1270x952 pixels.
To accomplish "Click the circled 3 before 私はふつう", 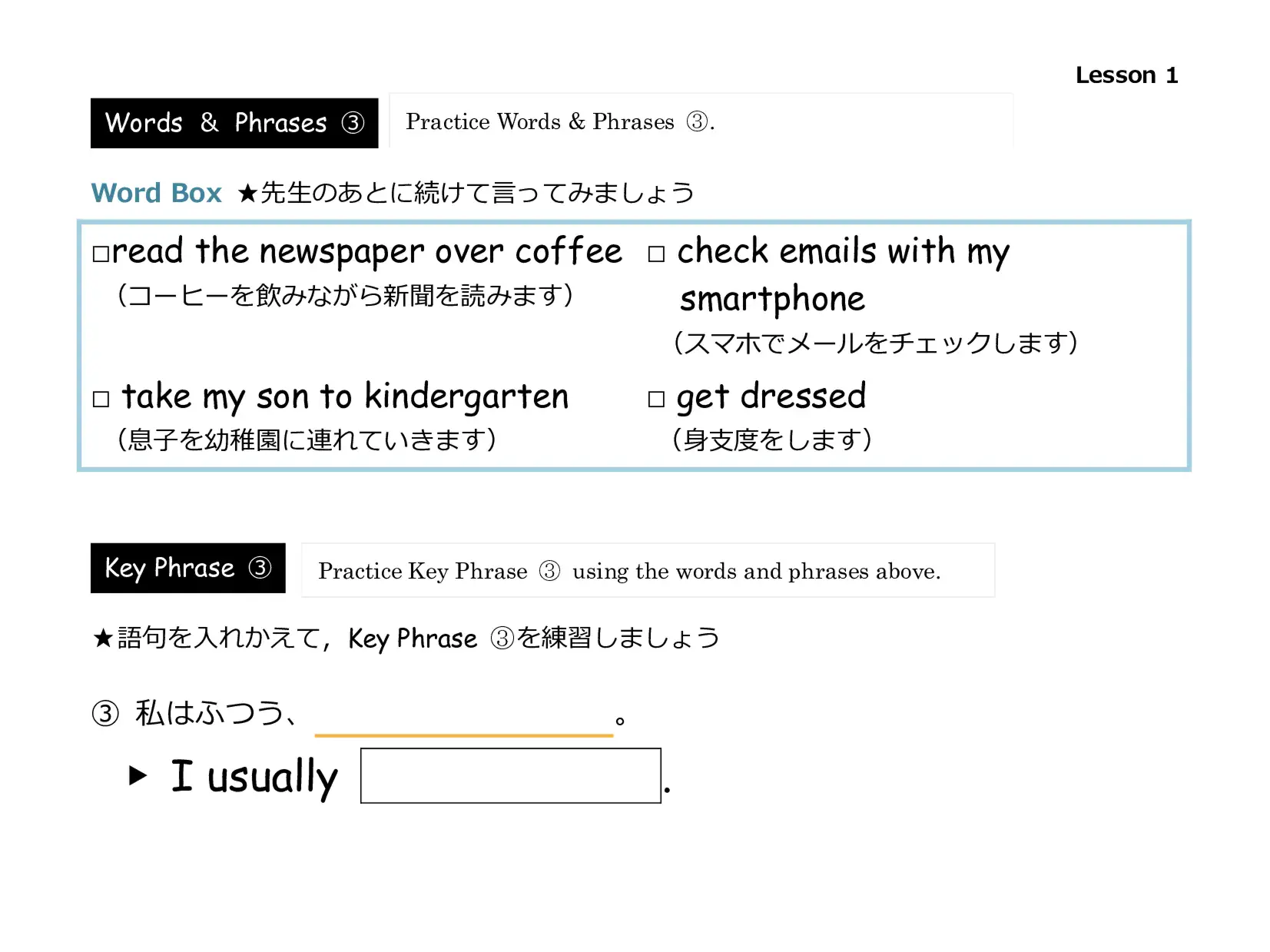I will (105, 714).
